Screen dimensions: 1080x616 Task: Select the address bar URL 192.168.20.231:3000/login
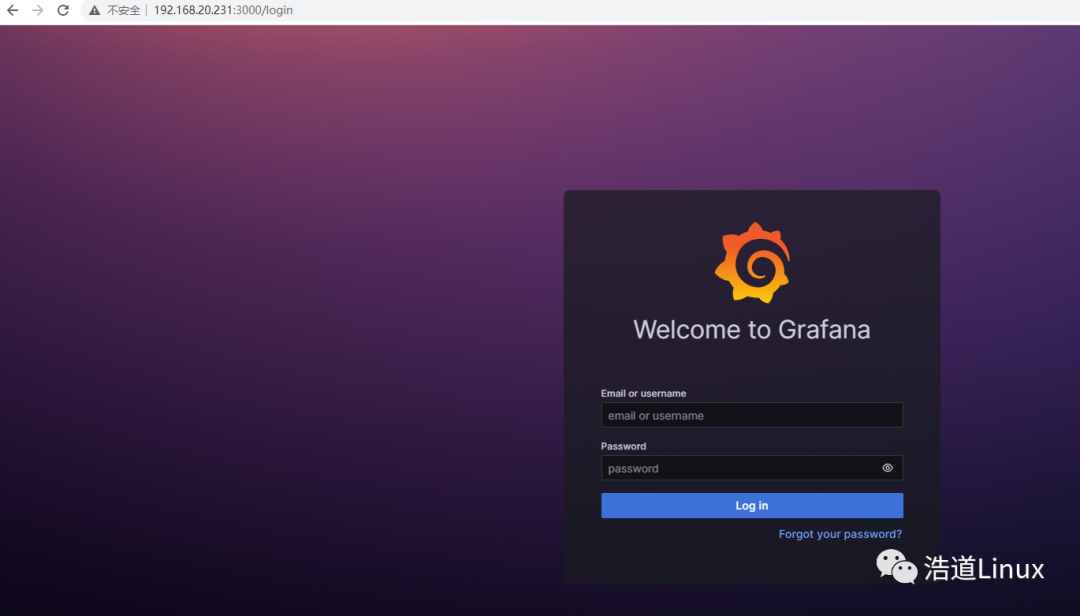(x=223, y=10)
